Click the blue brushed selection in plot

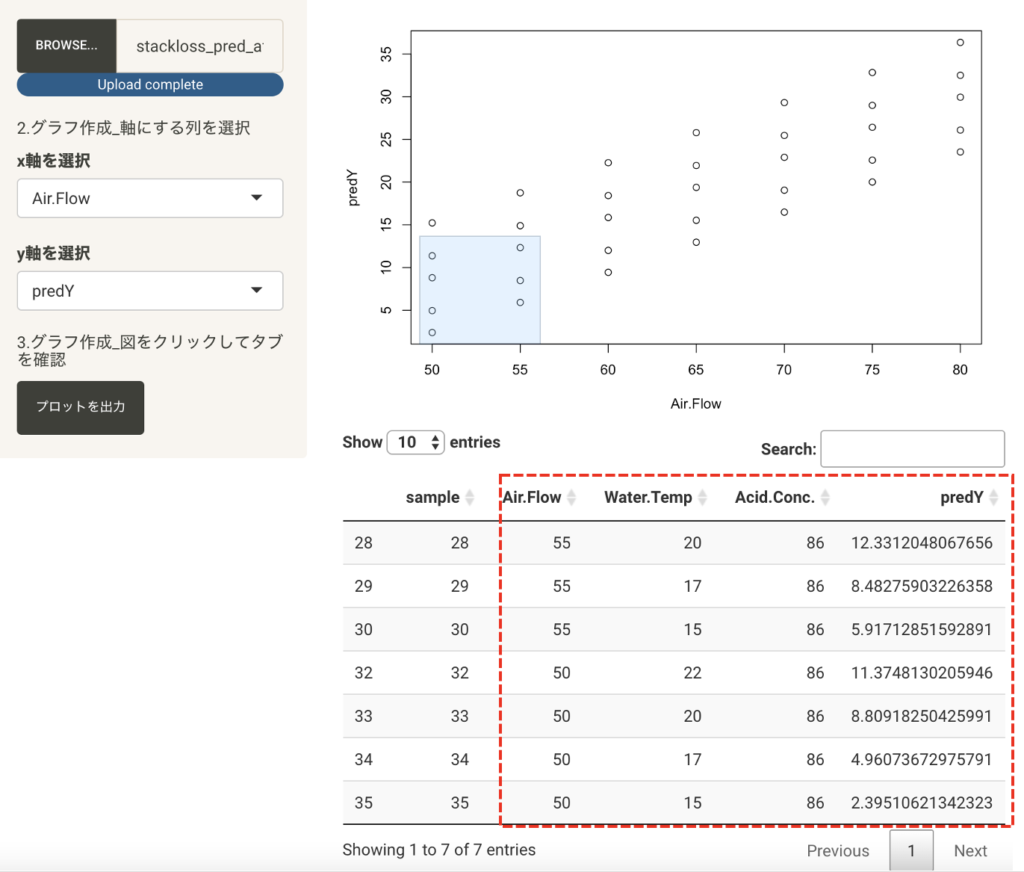point(480,290)
